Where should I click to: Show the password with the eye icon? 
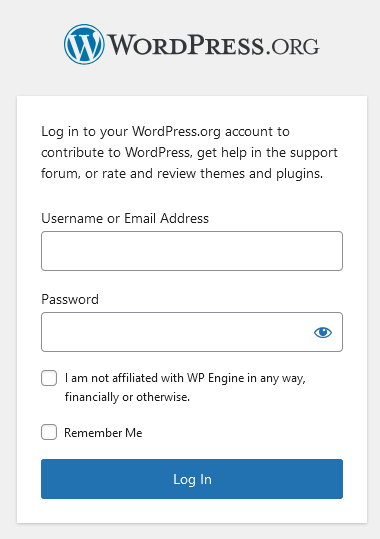pyautogui.click(x=323, y=332)
